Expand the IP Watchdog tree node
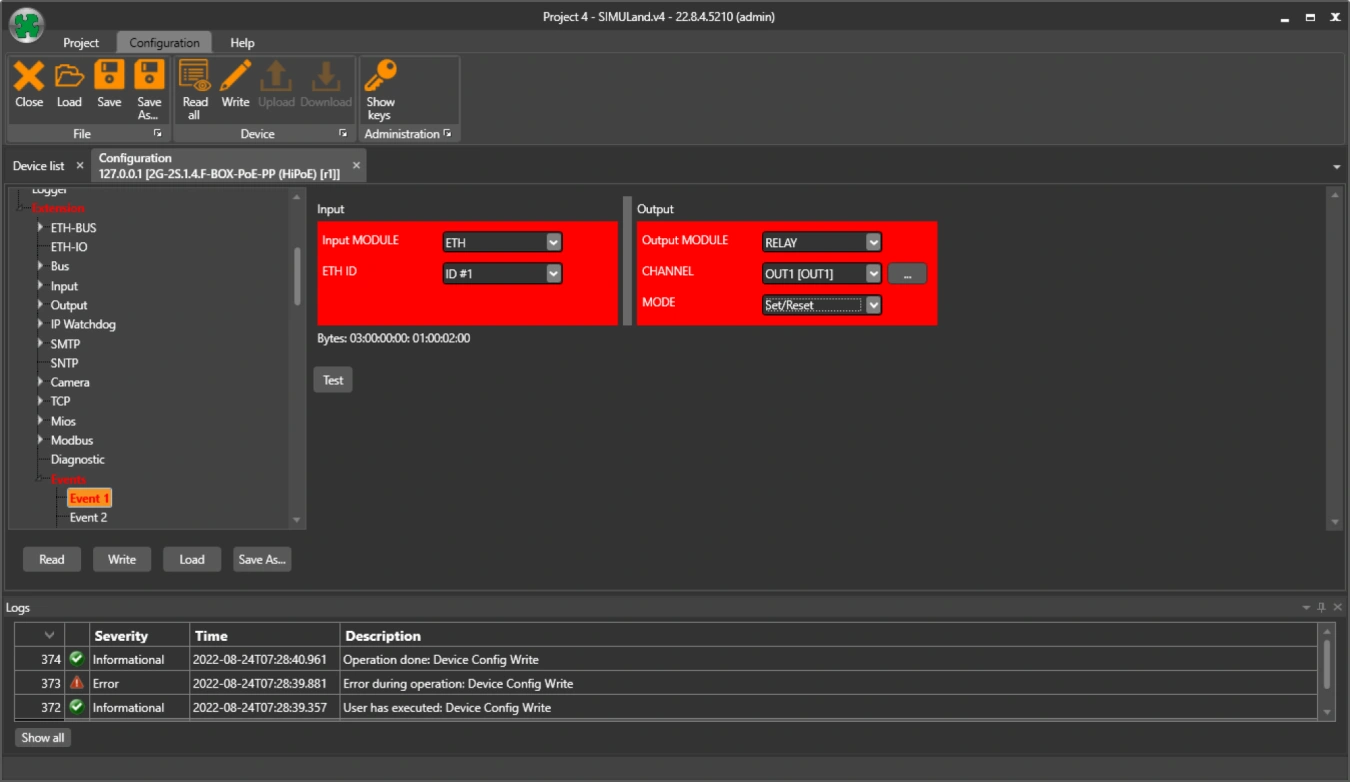The image size is (1350, 782). point(41,324)
